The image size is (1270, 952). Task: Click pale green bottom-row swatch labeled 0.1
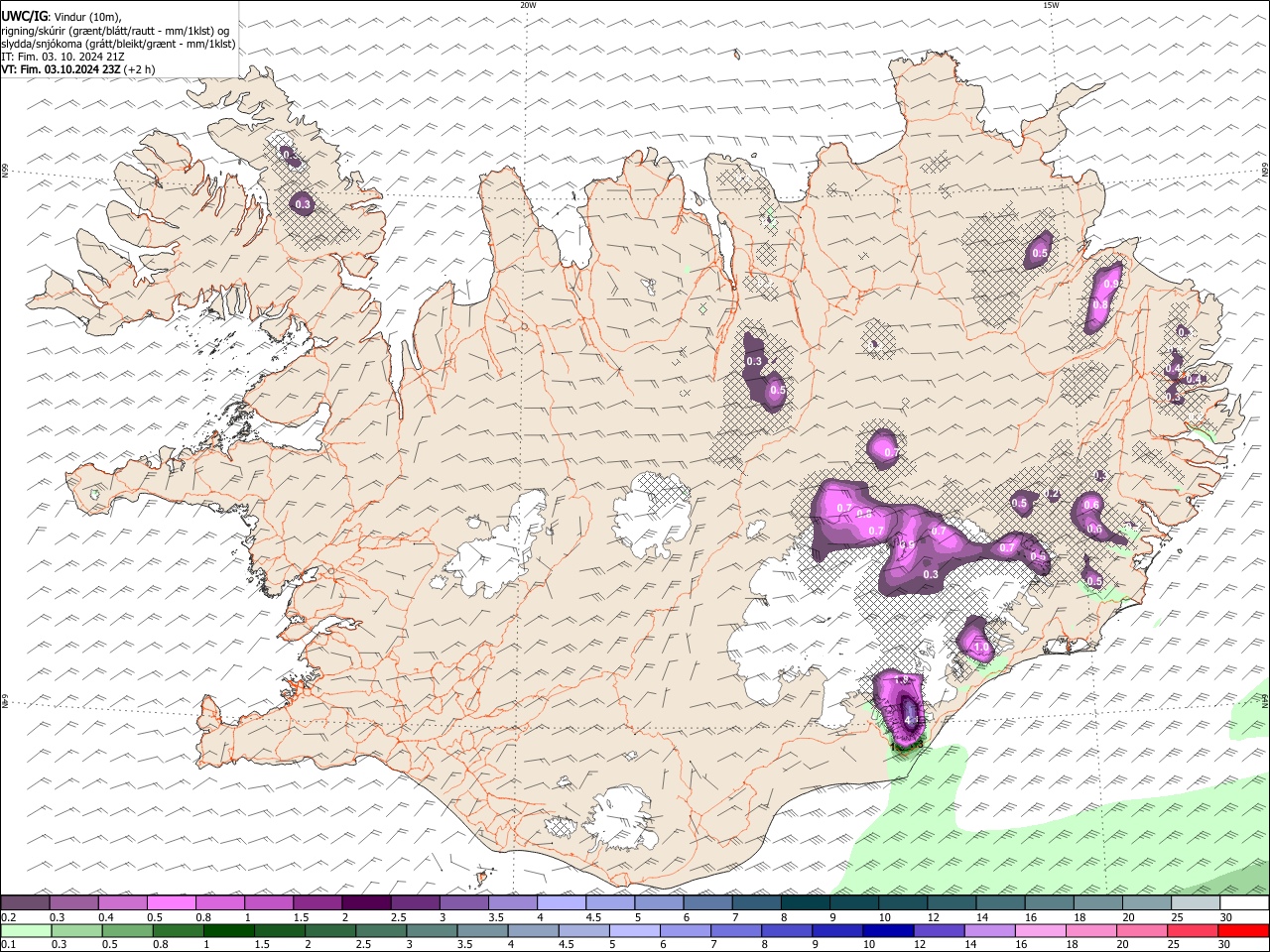26,930
